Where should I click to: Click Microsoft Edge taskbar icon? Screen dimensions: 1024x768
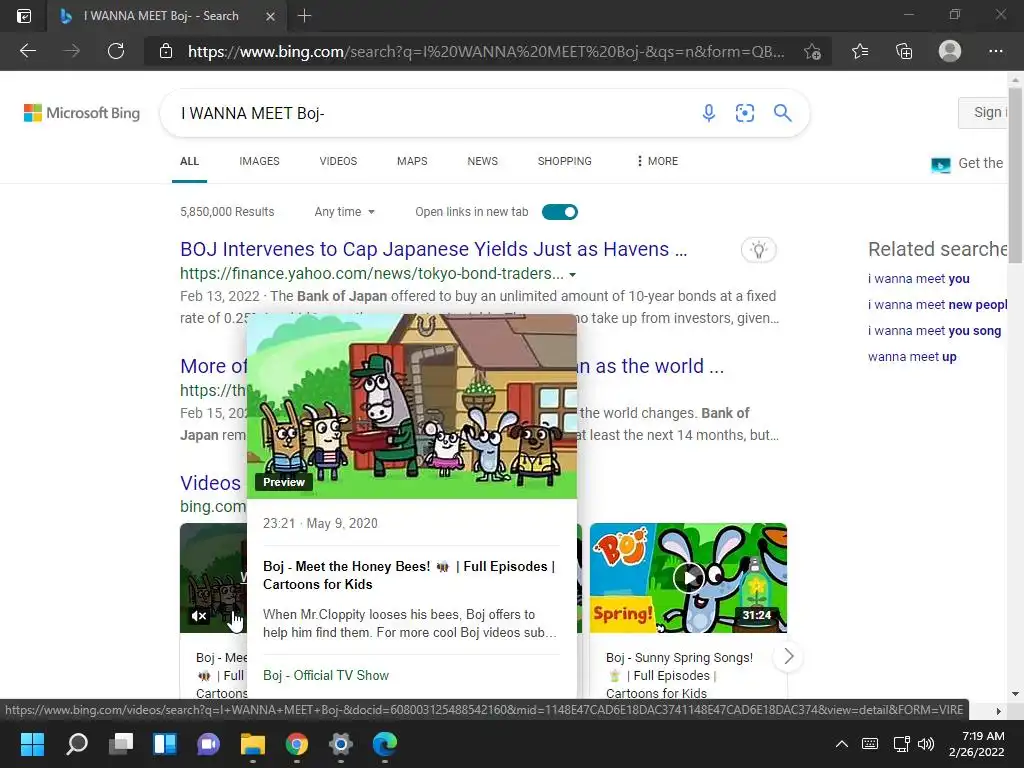(385, 744)
